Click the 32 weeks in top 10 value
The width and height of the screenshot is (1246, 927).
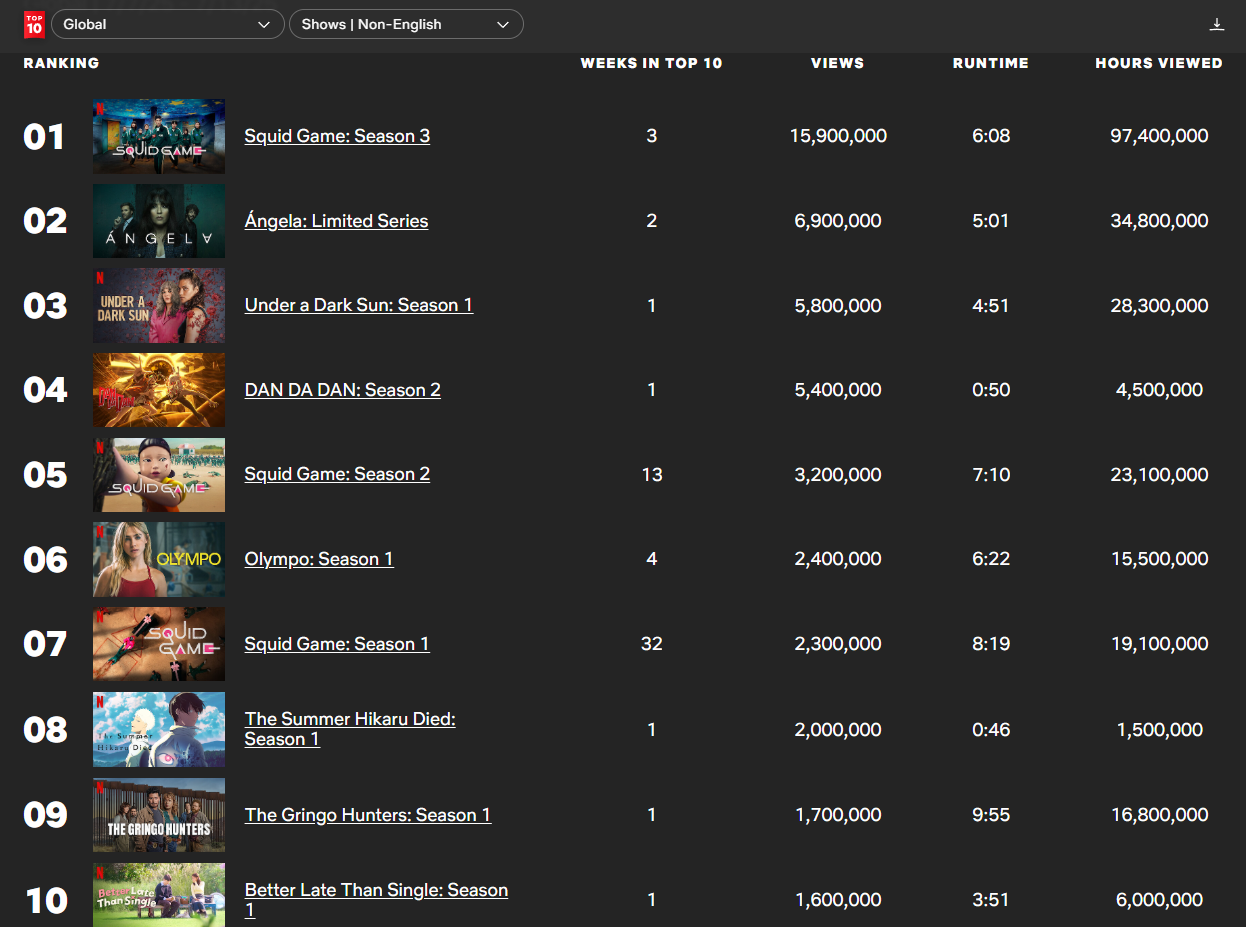click(652, 644)
